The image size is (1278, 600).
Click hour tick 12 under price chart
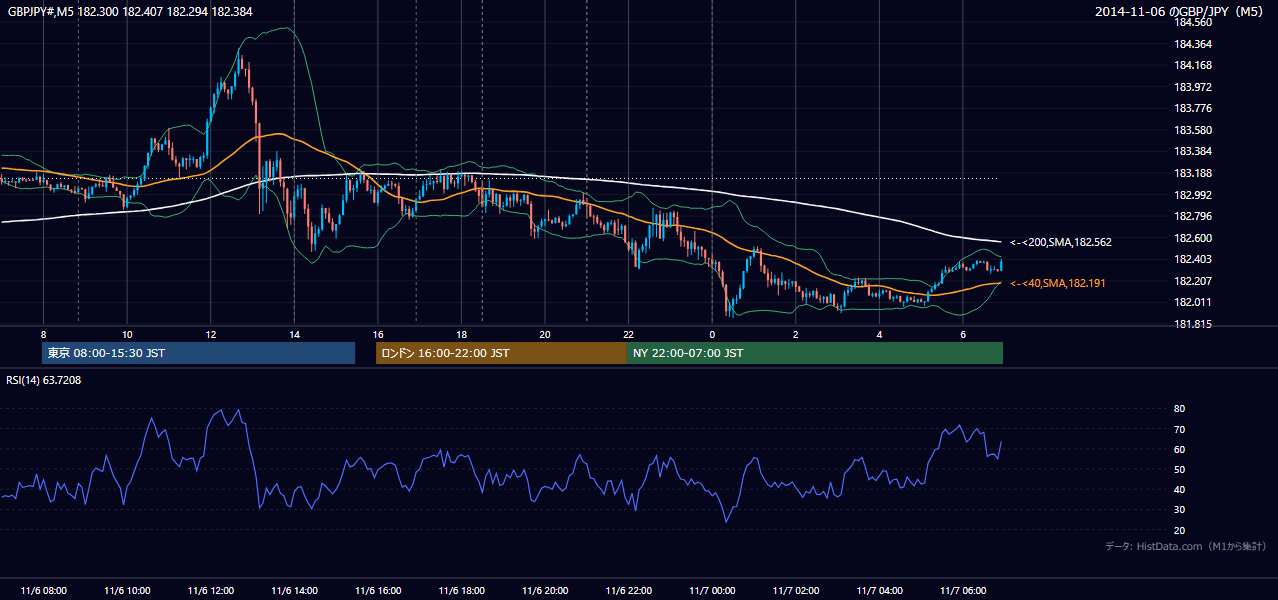210,334
